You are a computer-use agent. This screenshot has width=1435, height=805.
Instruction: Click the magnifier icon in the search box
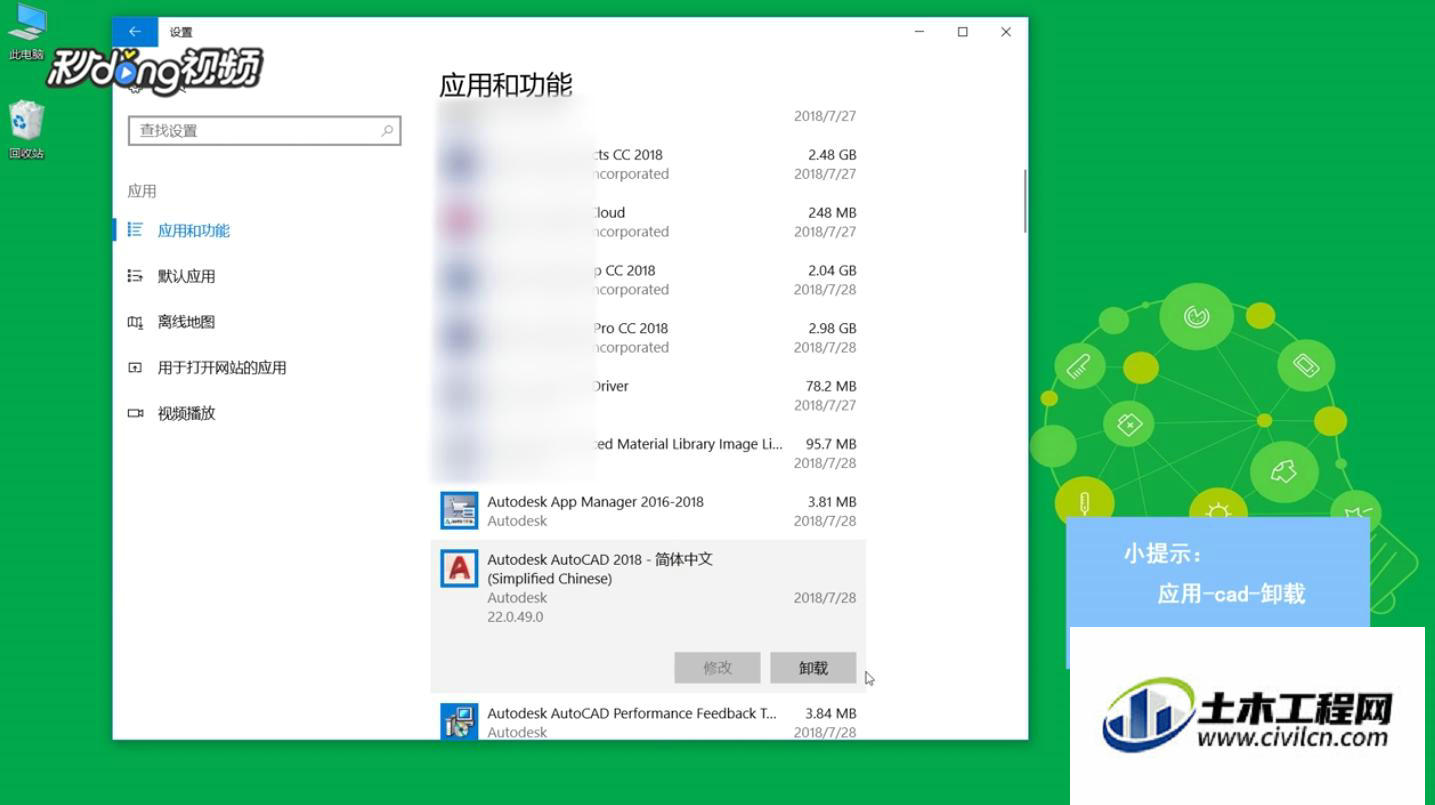tap(387, 130)
